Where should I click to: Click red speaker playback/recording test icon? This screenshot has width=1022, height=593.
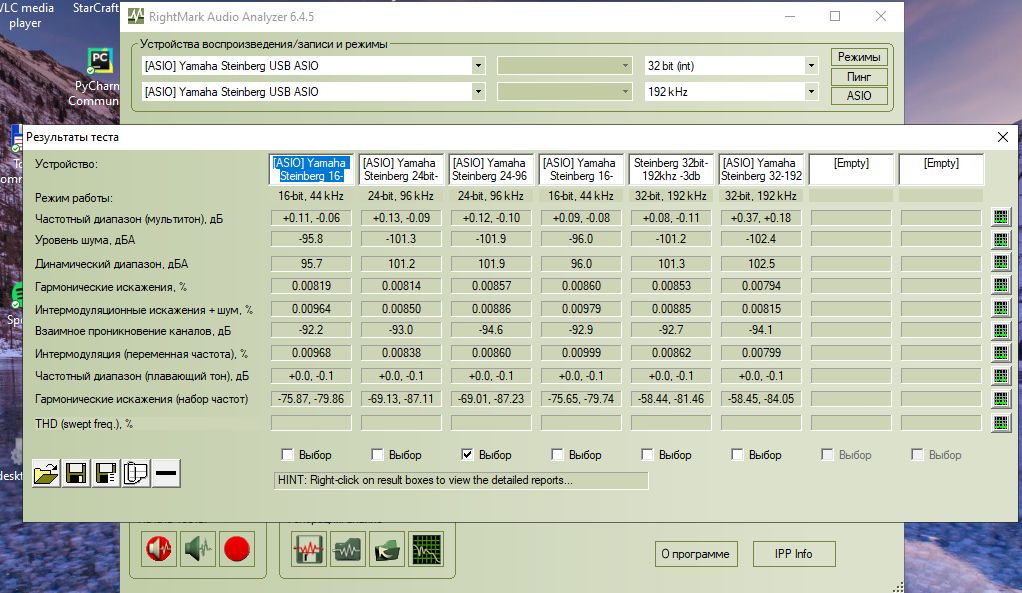[159, 549]
